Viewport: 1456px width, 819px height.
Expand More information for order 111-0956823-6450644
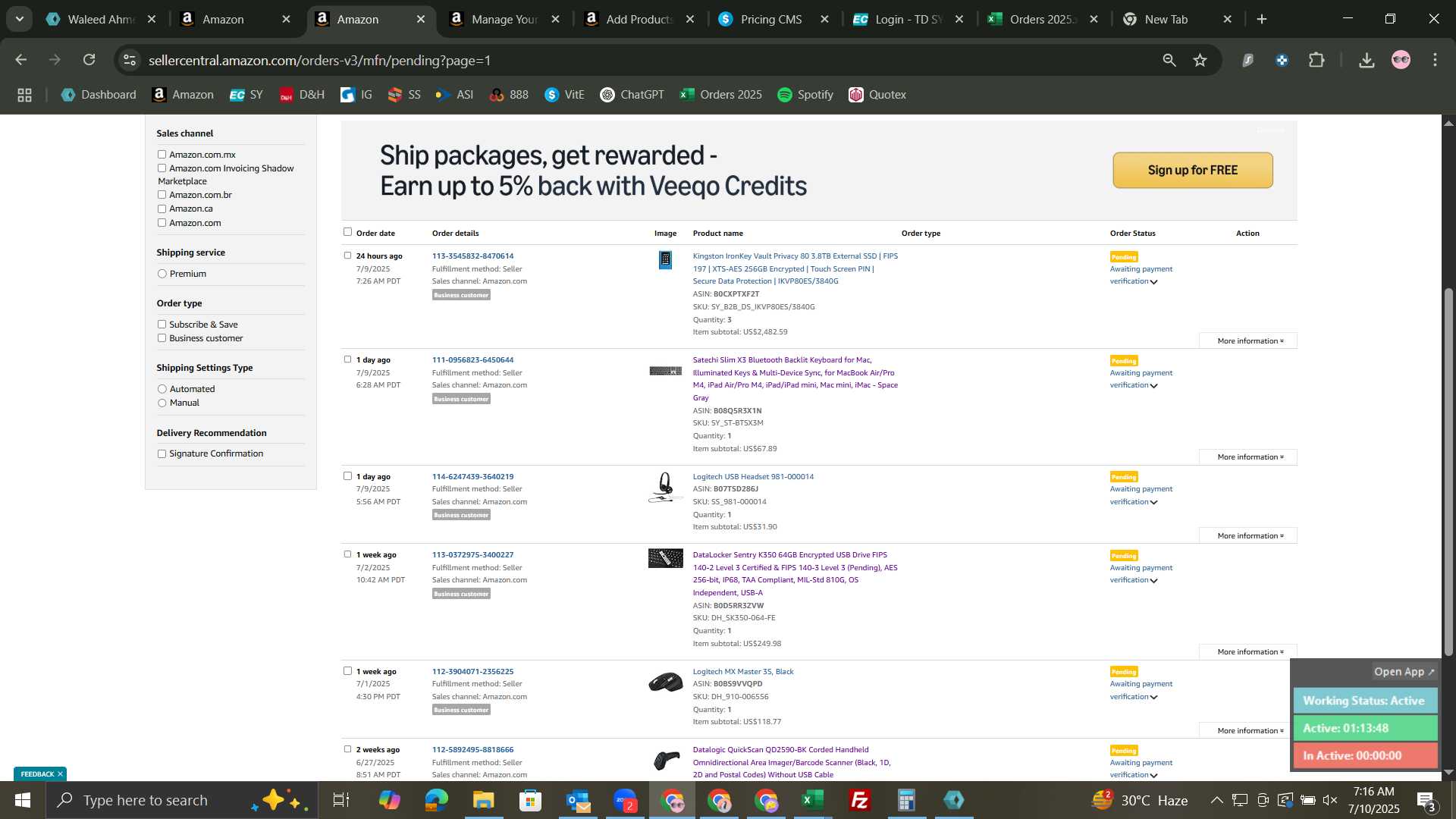pyautogui.click(x=1248, y=457)
